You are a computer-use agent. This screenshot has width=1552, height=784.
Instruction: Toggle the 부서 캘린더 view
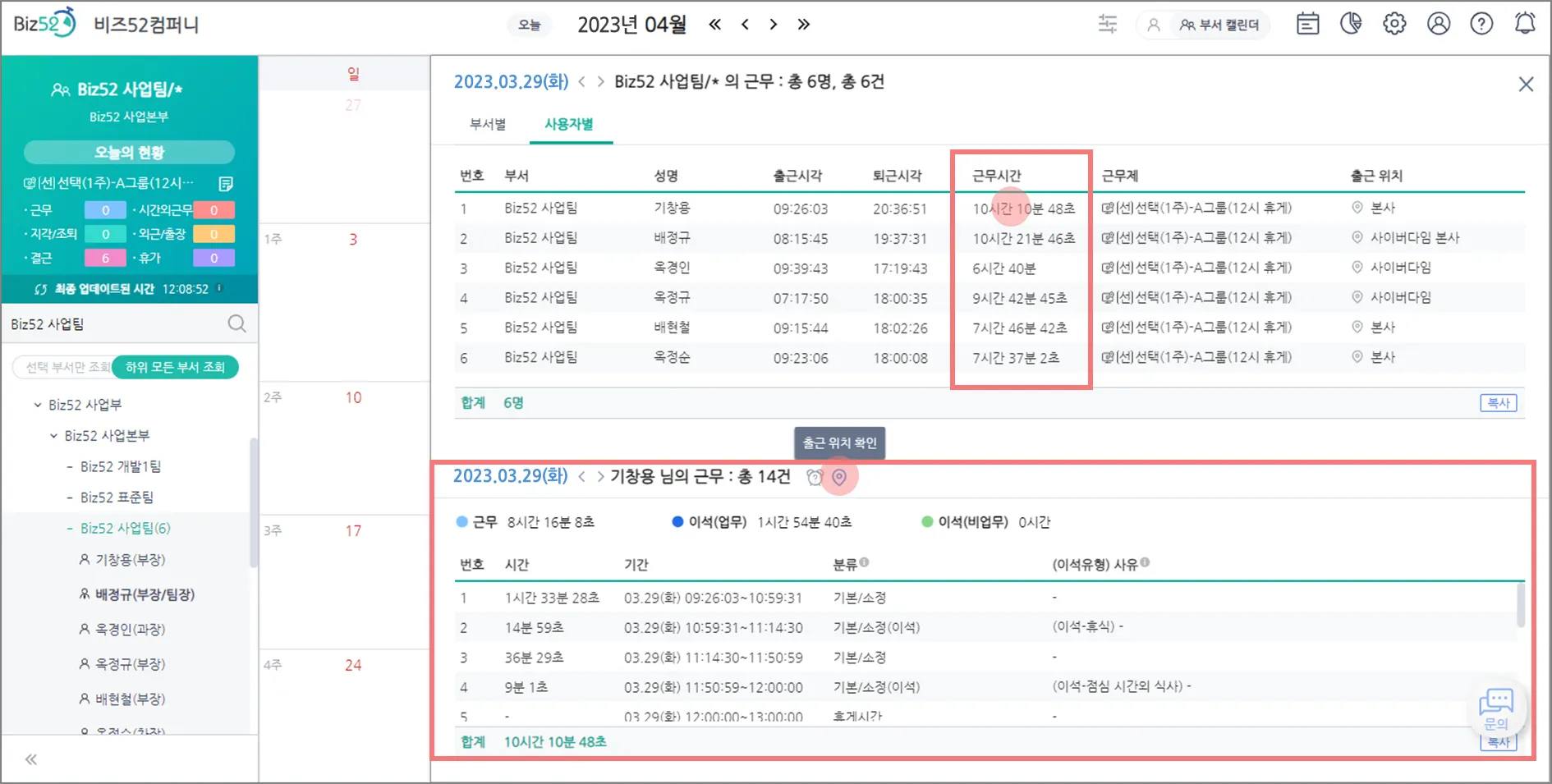click(1219, 25)
